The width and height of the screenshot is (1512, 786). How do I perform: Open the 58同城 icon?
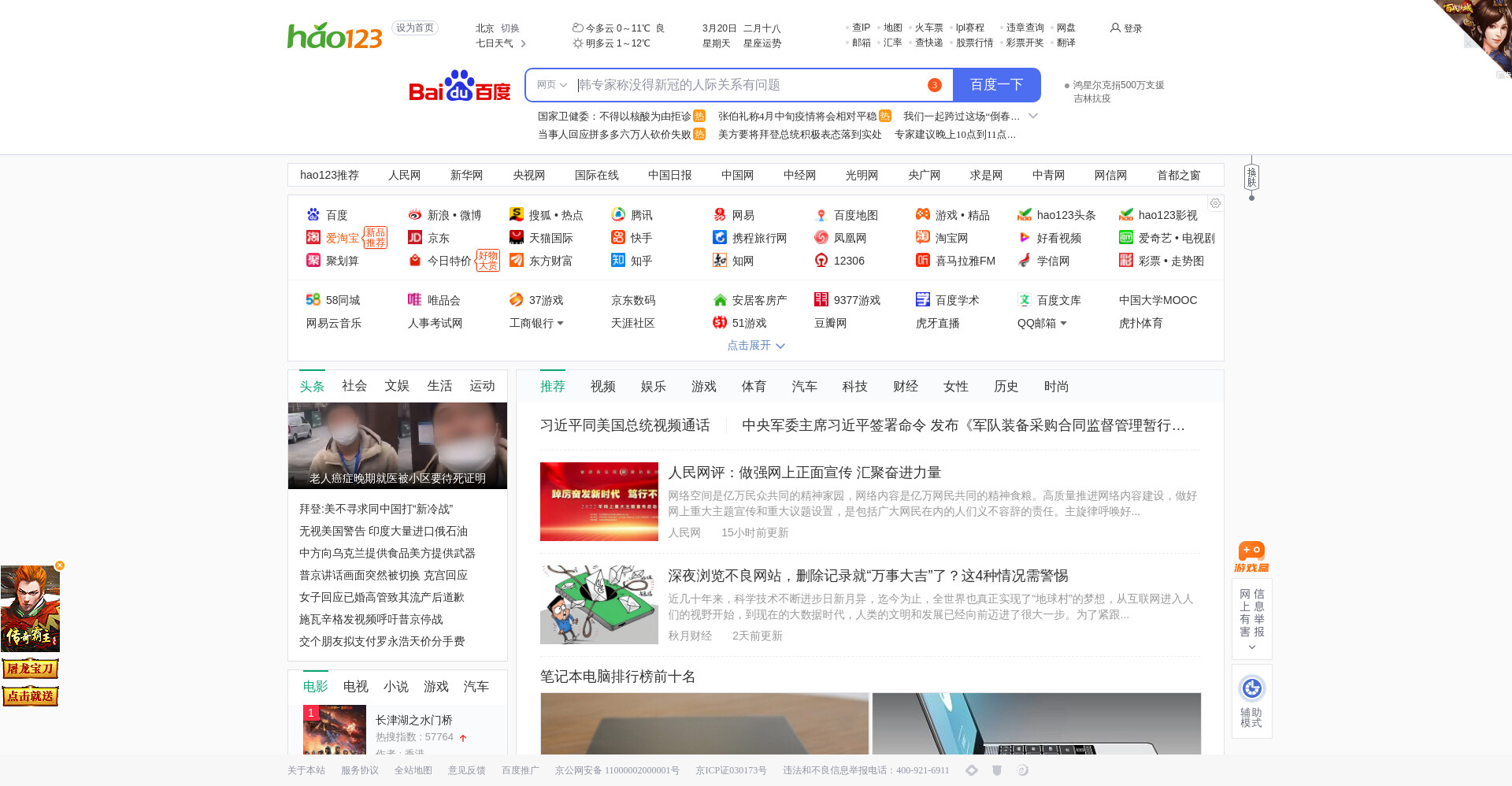click(313, 300)
